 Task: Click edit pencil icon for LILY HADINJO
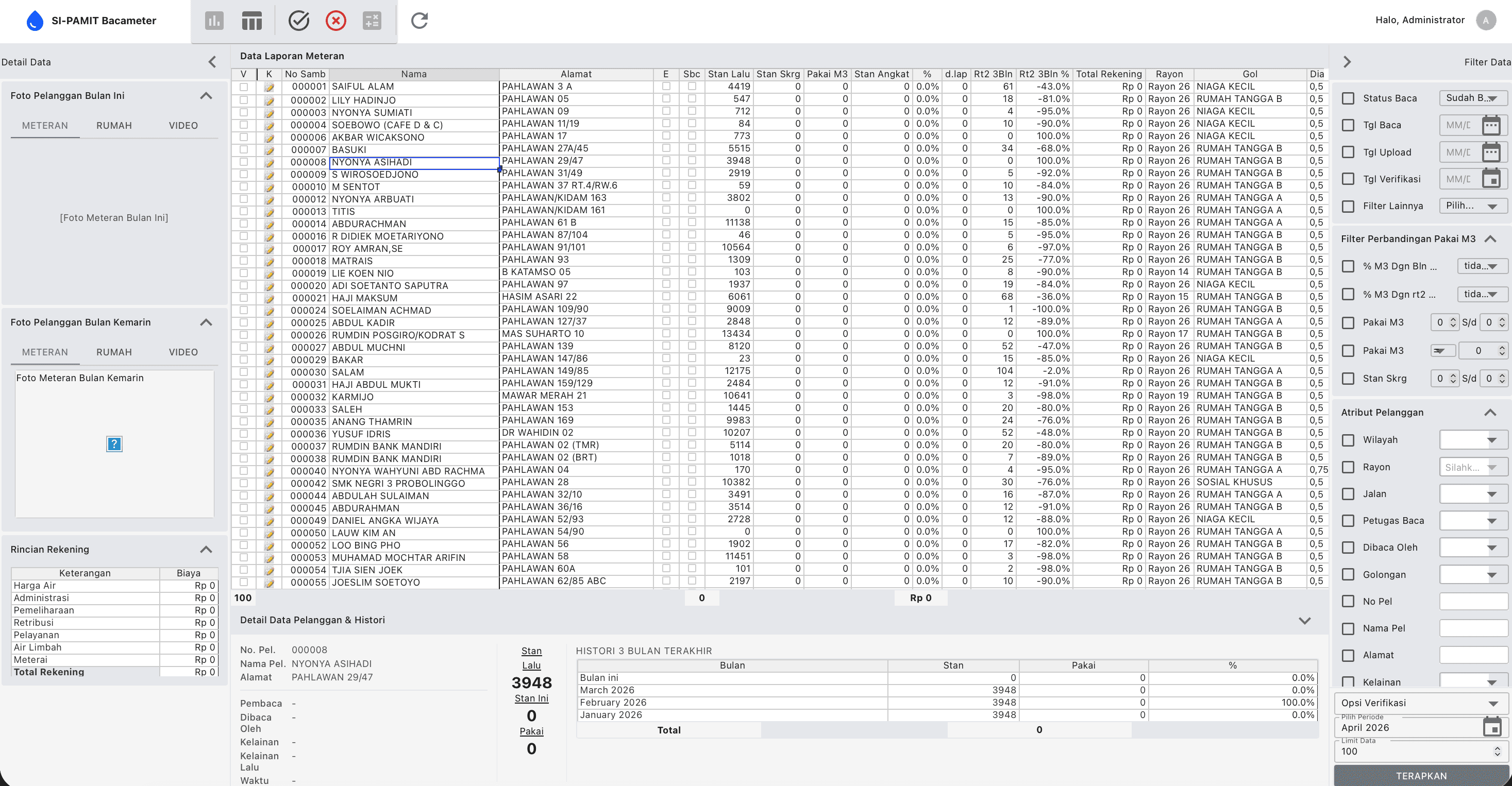270,100
